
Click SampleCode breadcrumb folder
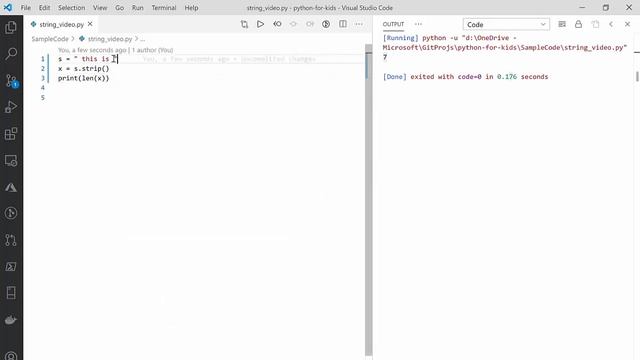(x=50, y=39)
